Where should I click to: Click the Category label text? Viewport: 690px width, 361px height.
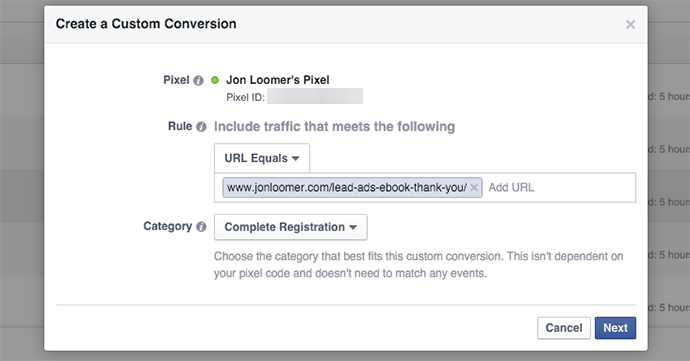click(168, 226)
